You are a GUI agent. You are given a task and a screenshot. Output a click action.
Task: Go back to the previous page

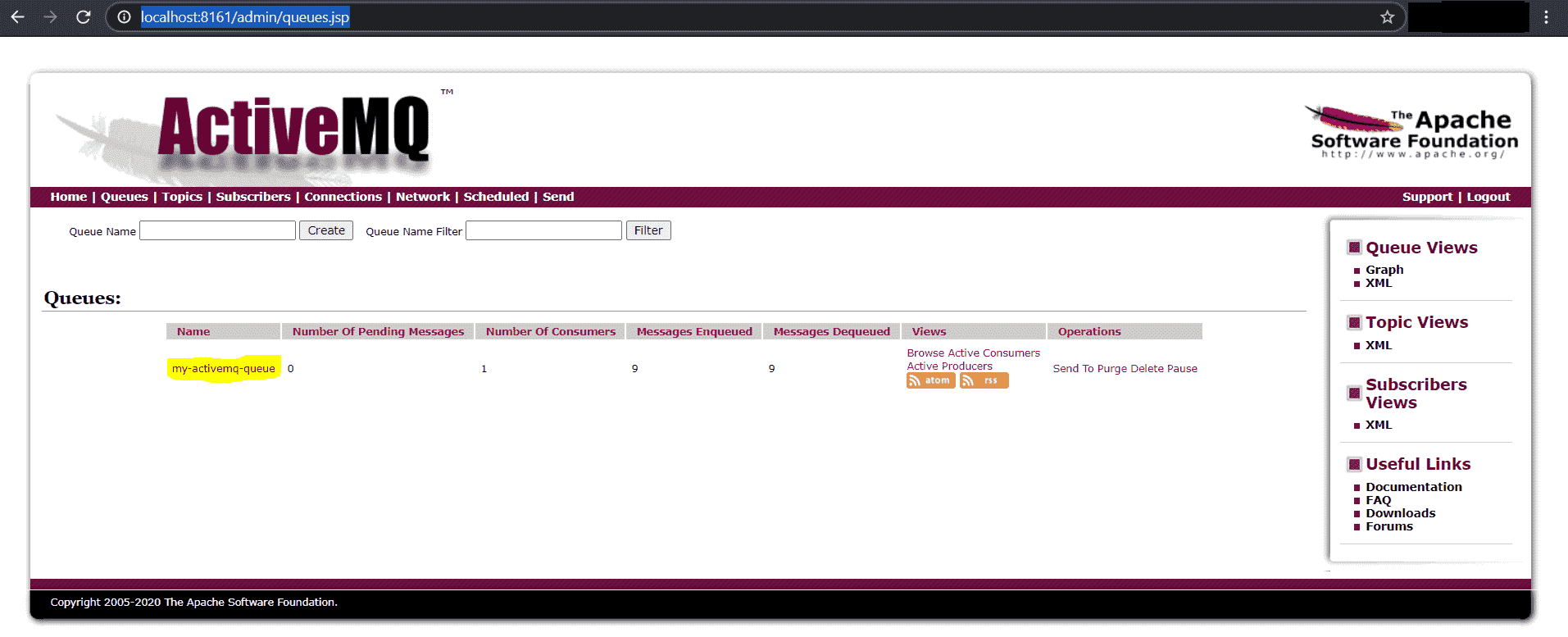17,16
